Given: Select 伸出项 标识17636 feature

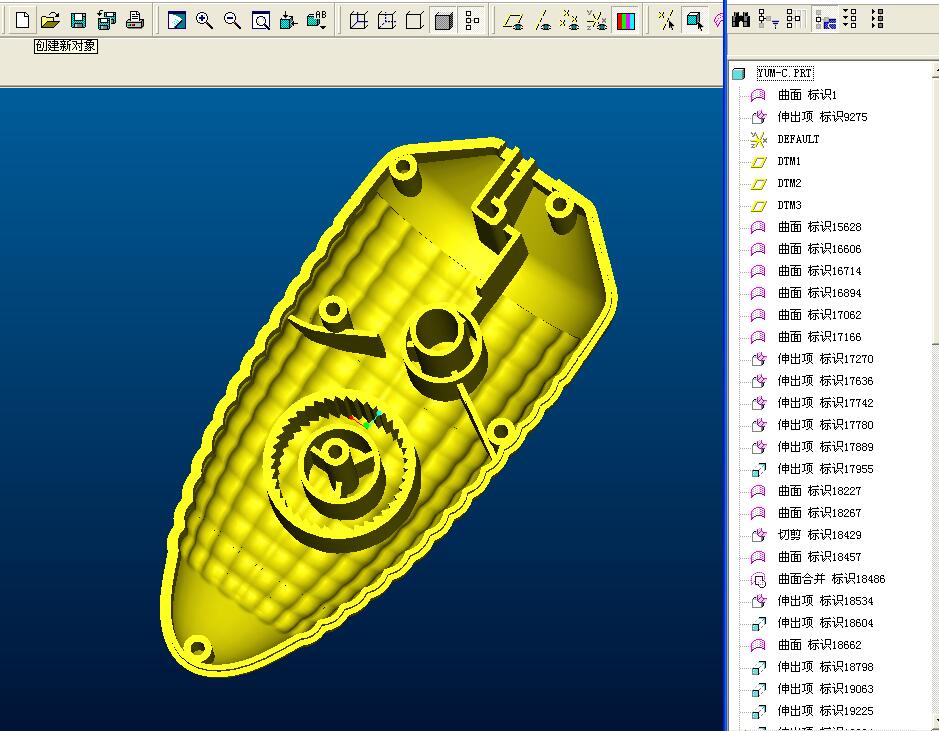Looking at the screenshot, I should (825, 381).
